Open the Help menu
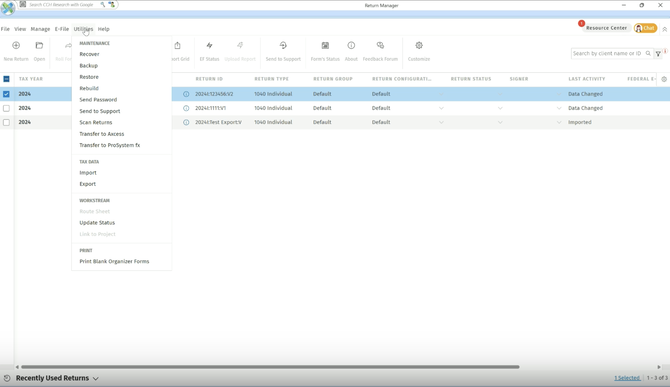670x387 pixels. click(103, 29)
